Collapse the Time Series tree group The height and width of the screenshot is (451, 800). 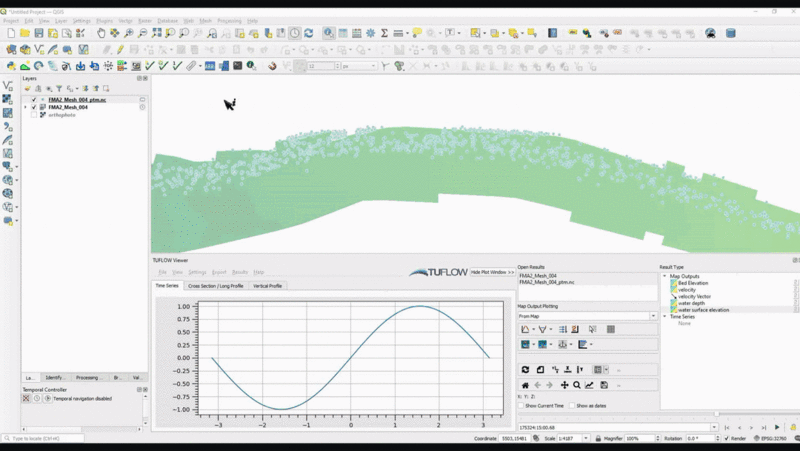[665, 316]
